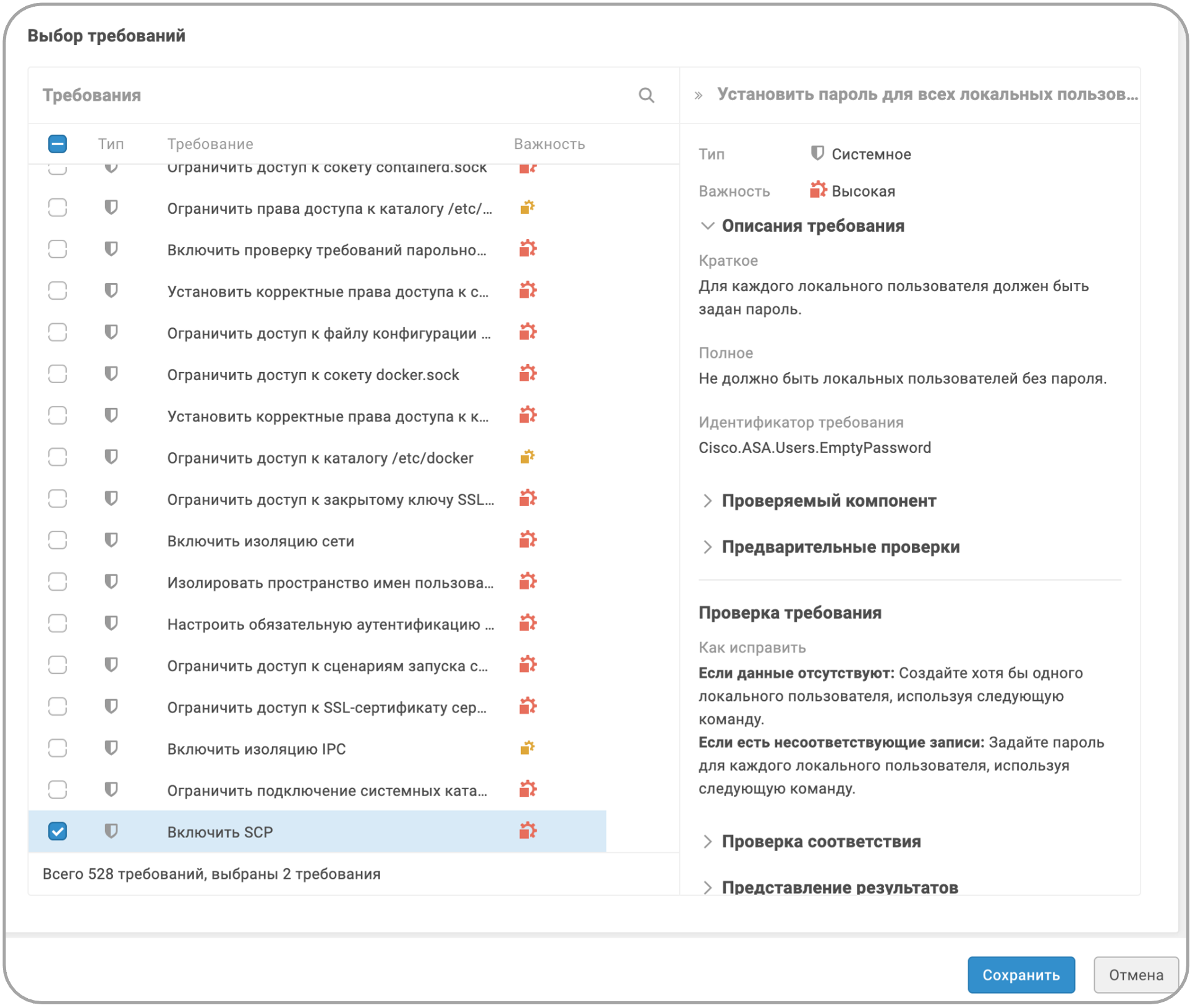Collapse Описания требования section
This screenshot has width=1190, height=1008.
[707, 226]
